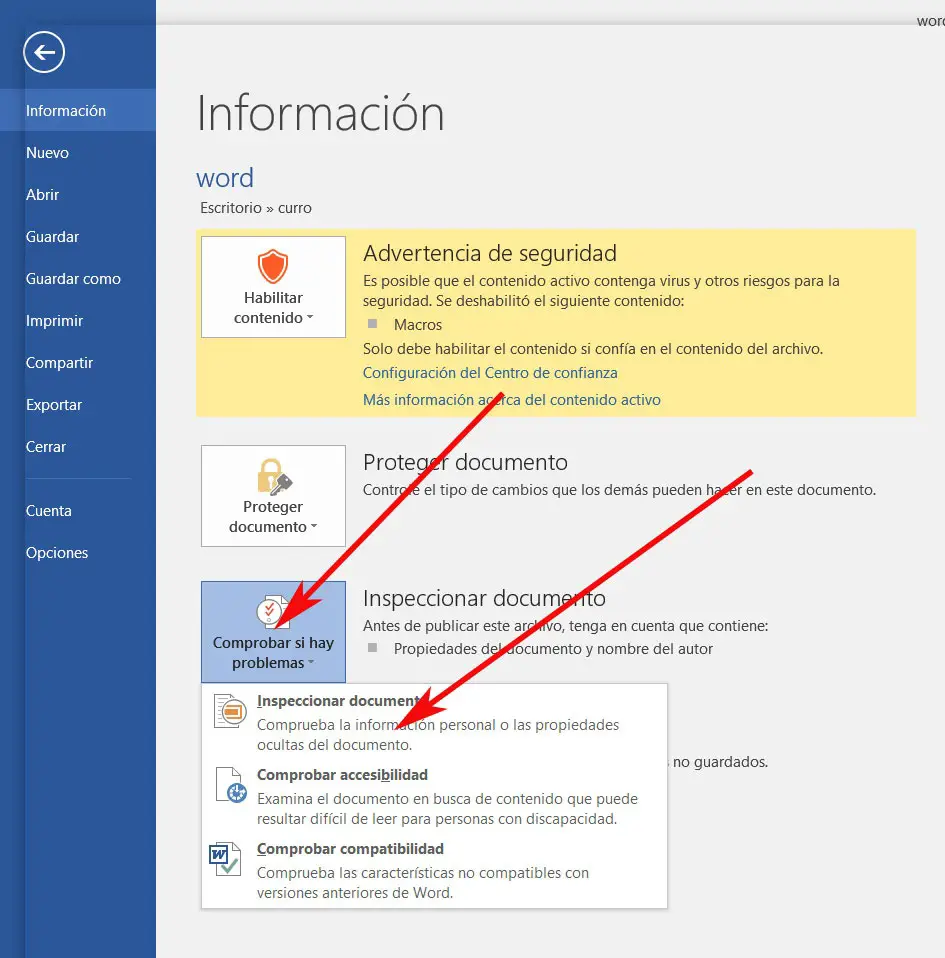Click the Escritorio » curro file path
945x958 pixels.
coord(256,208)
